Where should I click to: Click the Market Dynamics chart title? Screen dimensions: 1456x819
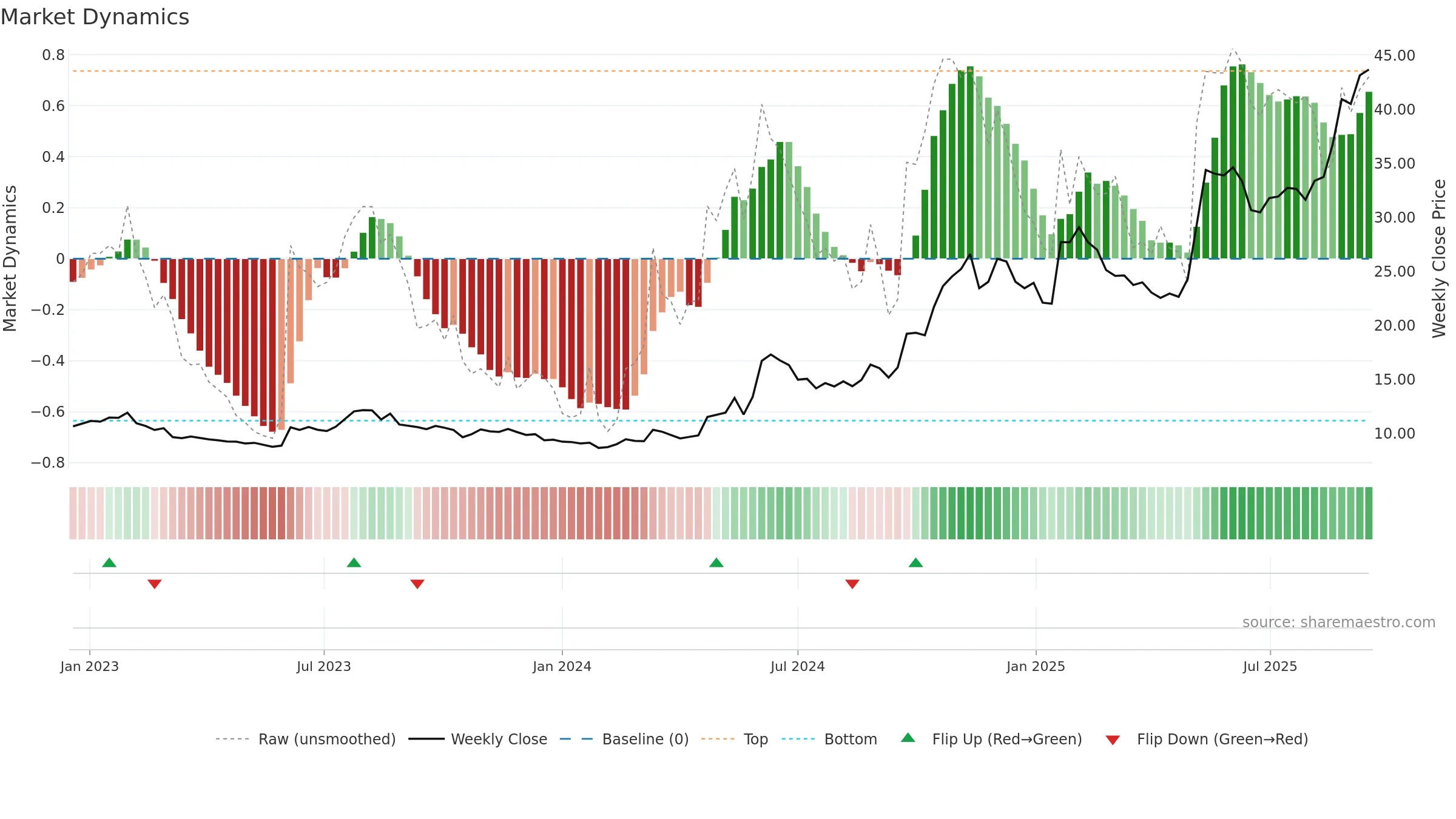coord(95,17)
